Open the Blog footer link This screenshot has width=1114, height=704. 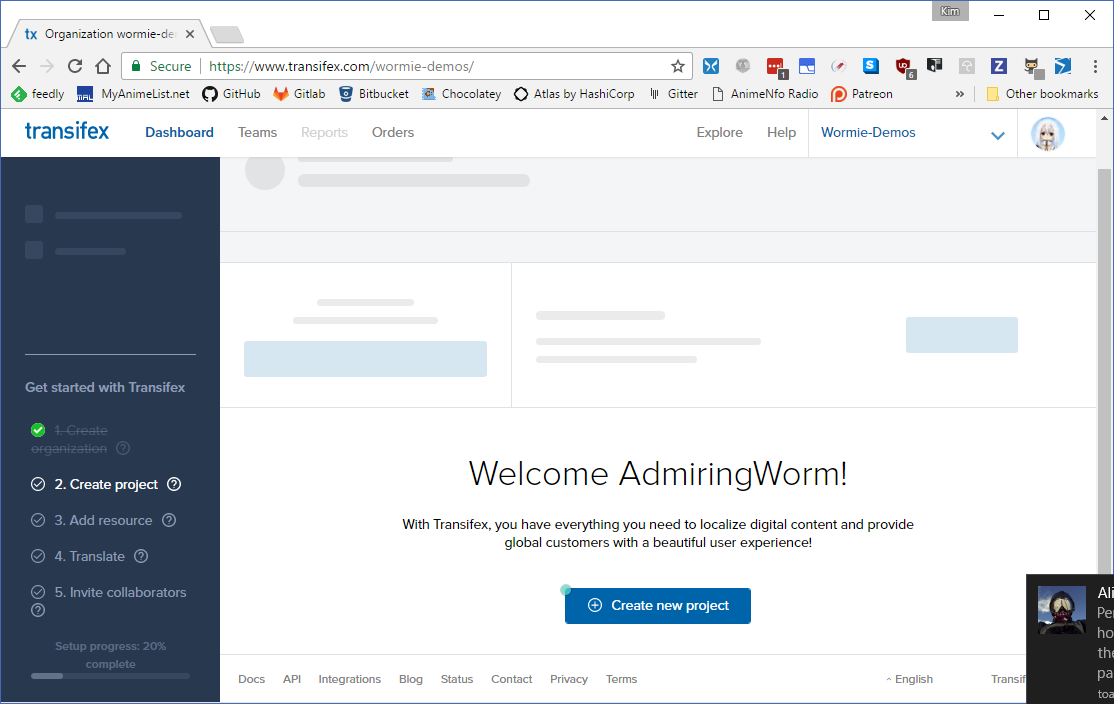point(411,679)
